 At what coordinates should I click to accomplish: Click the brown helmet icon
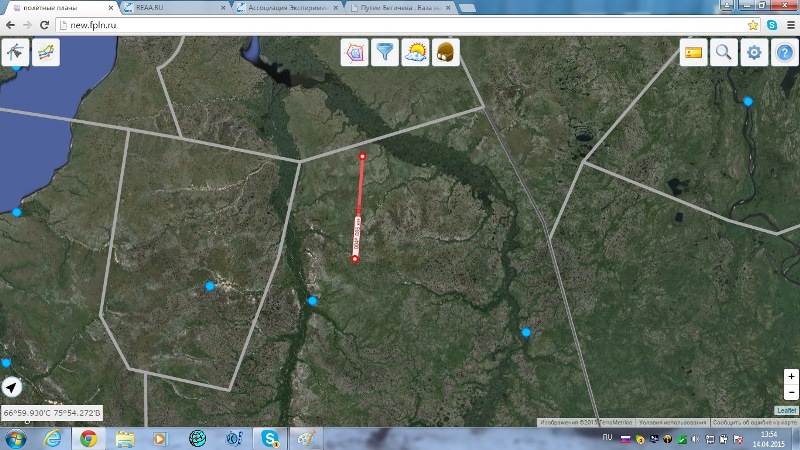pos(444,53)
